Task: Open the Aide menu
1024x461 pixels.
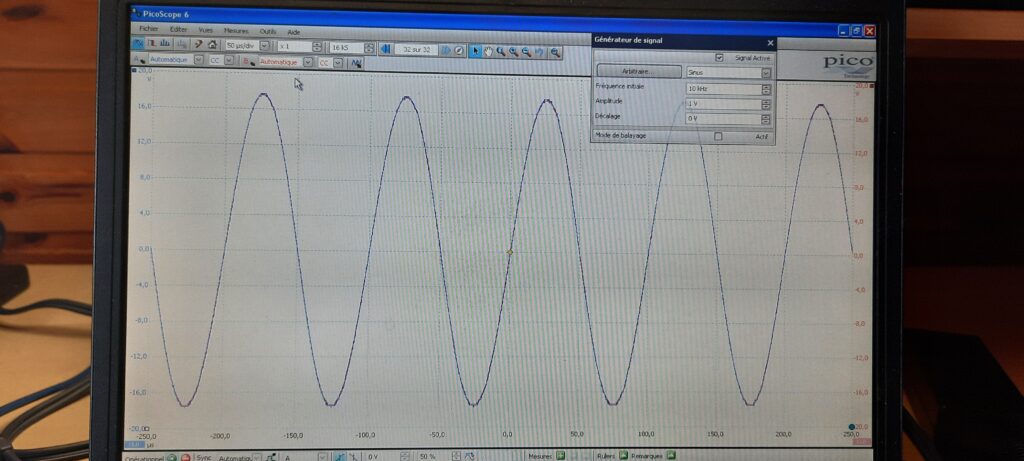Action: (x=294, y=31)
